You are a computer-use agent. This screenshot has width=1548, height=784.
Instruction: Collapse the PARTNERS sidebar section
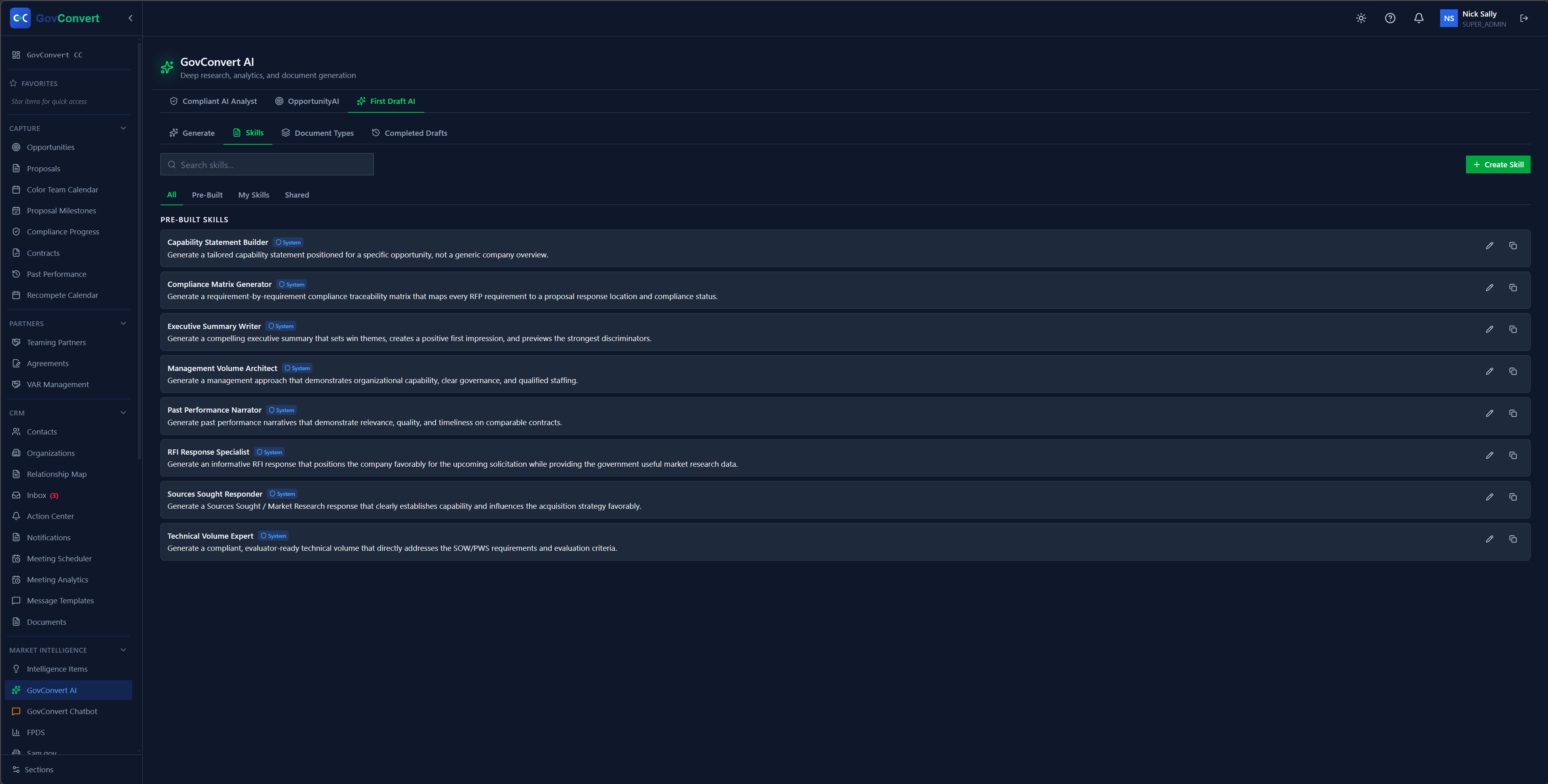[123, 323]
